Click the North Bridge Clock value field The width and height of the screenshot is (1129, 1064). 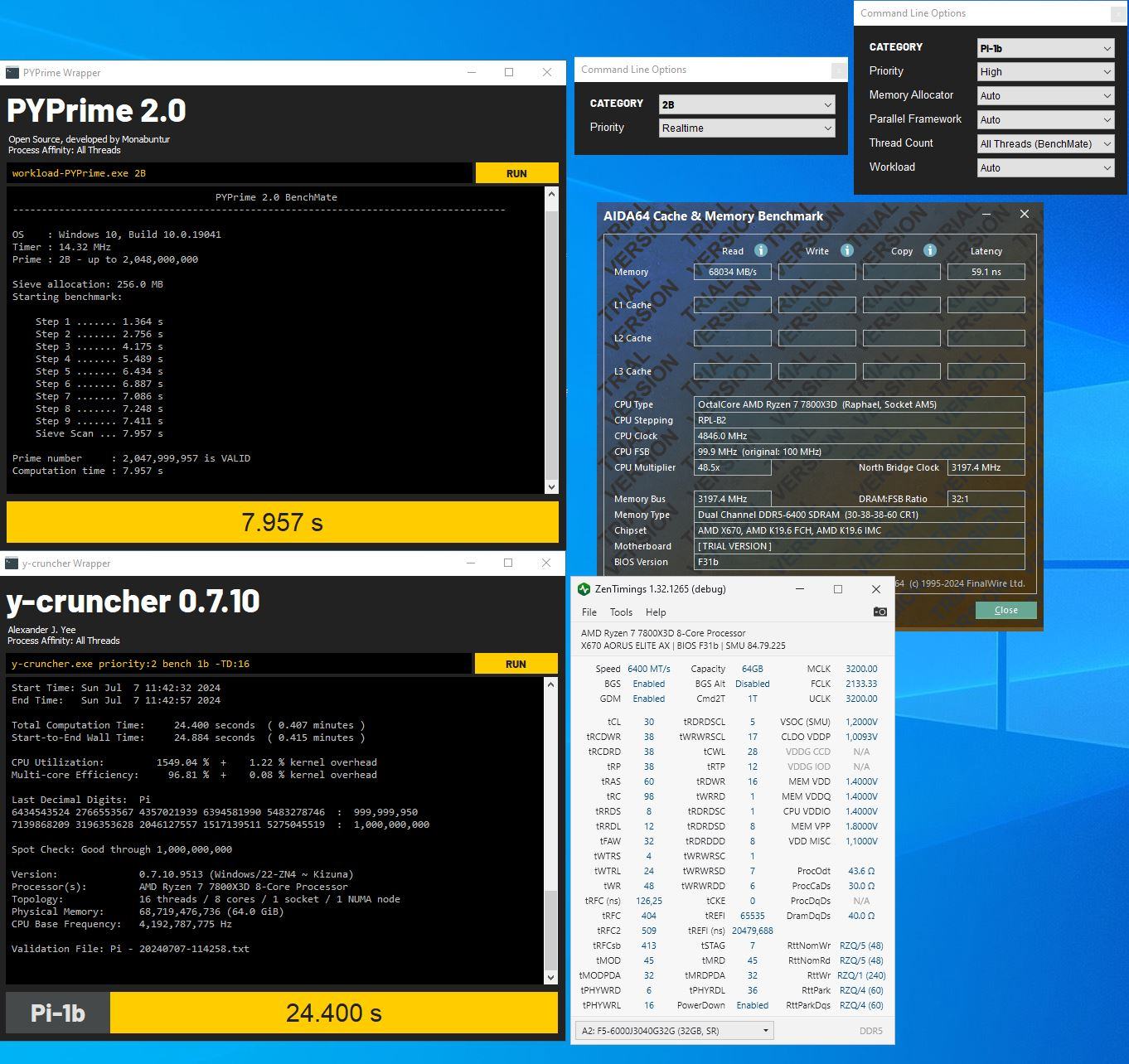pos(986,467)
